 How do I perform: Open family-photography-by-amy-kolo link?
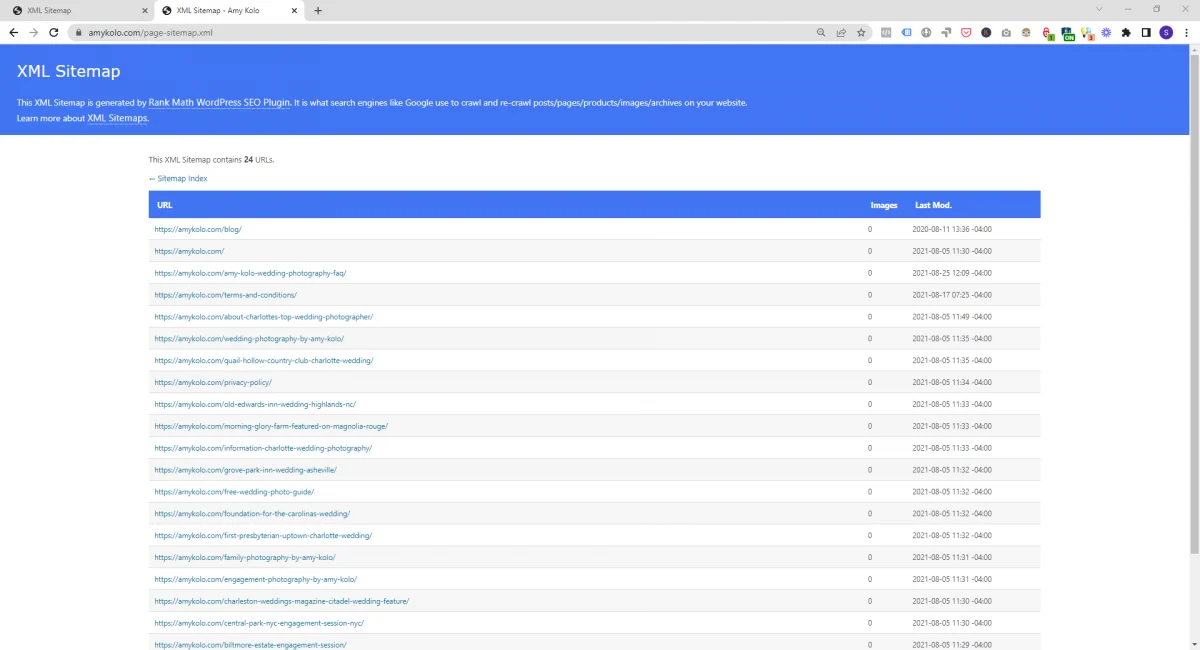click(x=245, y=557)
